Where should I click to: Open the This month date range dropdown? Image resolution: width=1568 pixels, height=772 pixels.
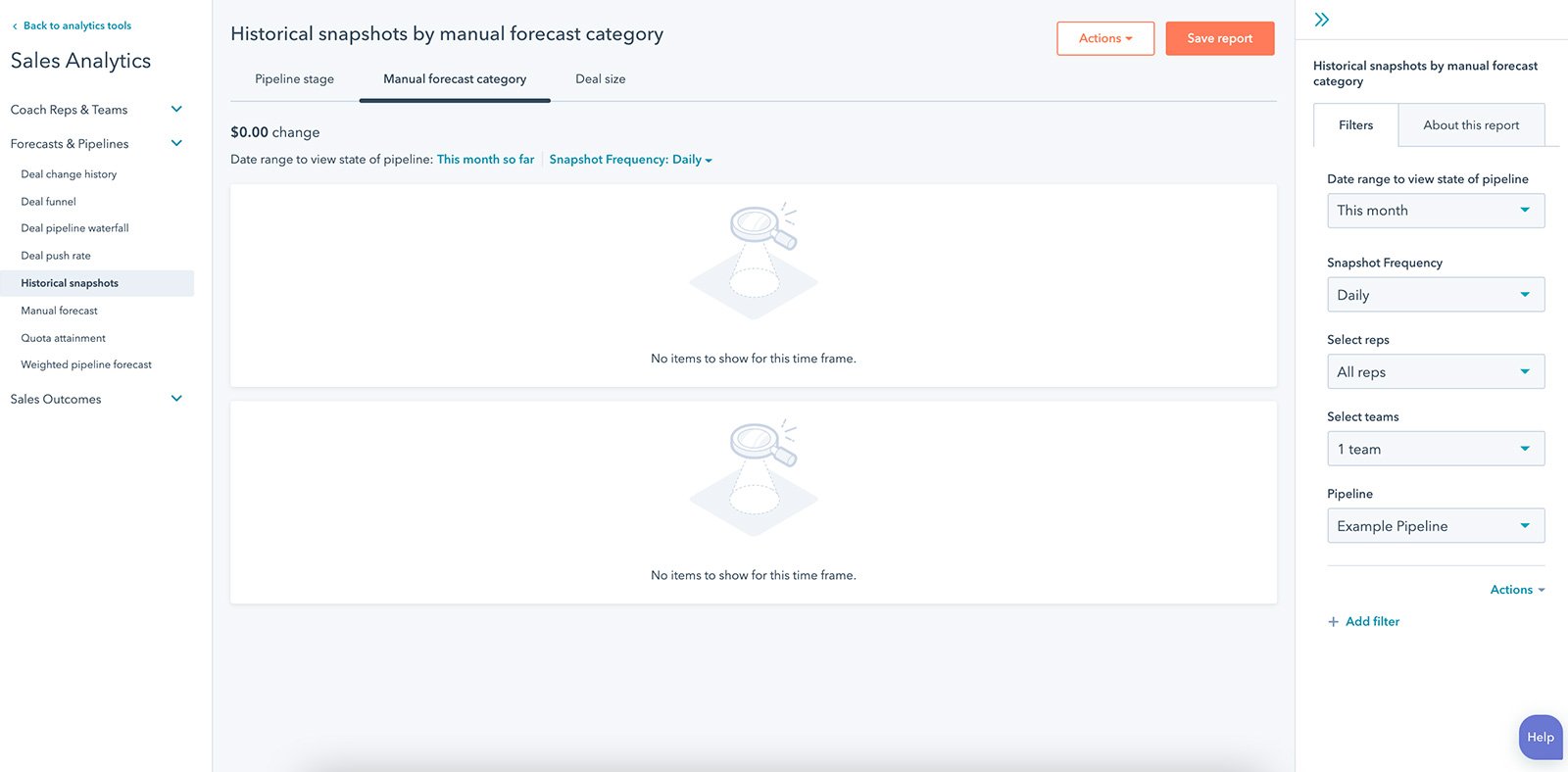[x=1436, y=211]
